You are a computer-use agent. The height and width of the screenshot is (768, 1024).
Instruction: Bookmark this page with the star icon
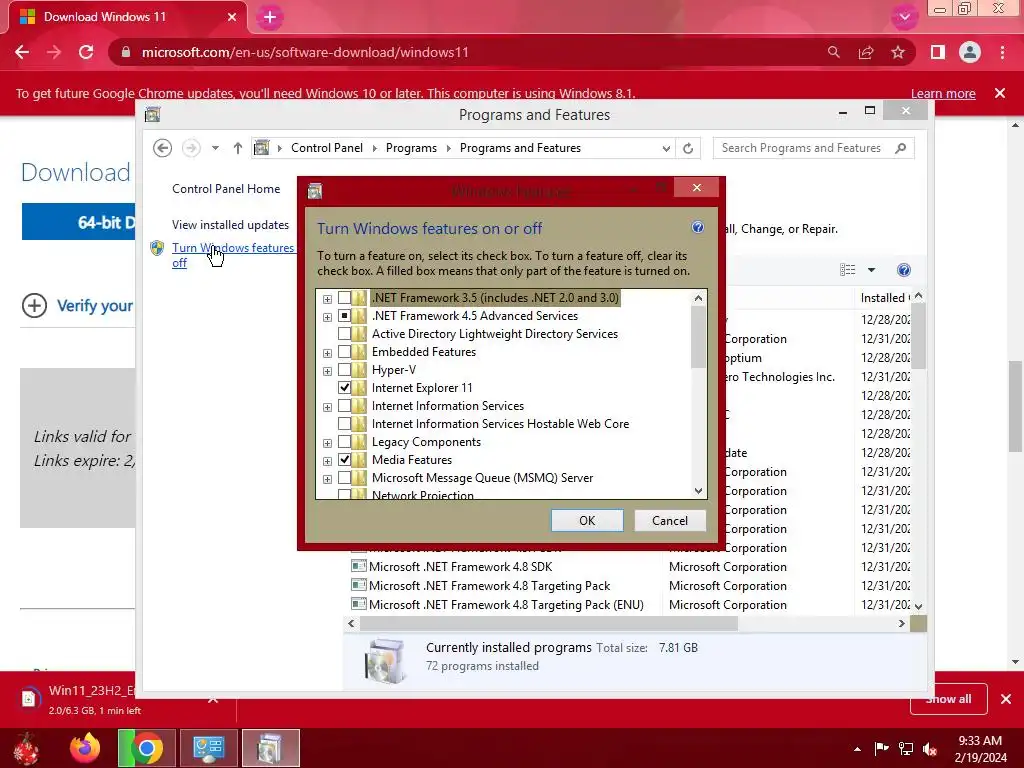898,52
